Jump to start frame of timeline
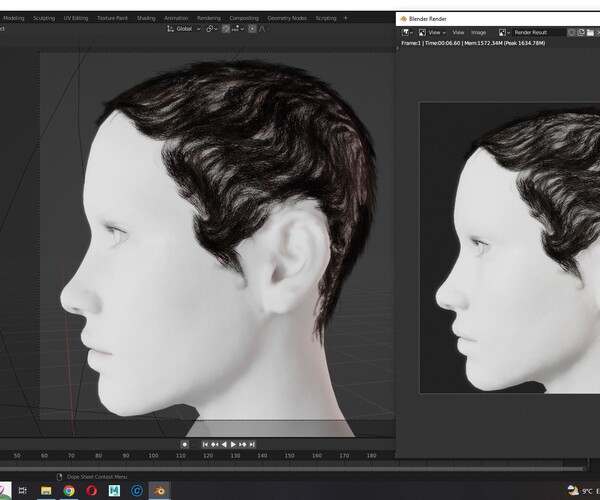This screenshot has width=600, height=500. coord(205,445)
